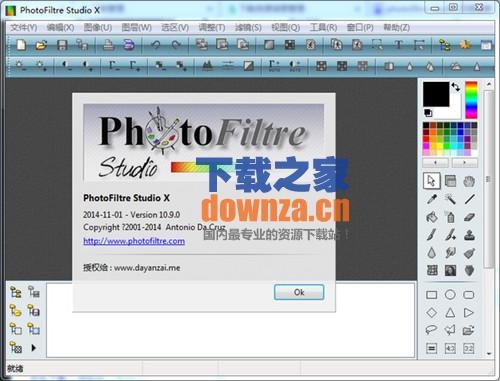Swap foreground and background colors arrow
The height and width of the screenshot is (381, 500).
pos(456,87)
